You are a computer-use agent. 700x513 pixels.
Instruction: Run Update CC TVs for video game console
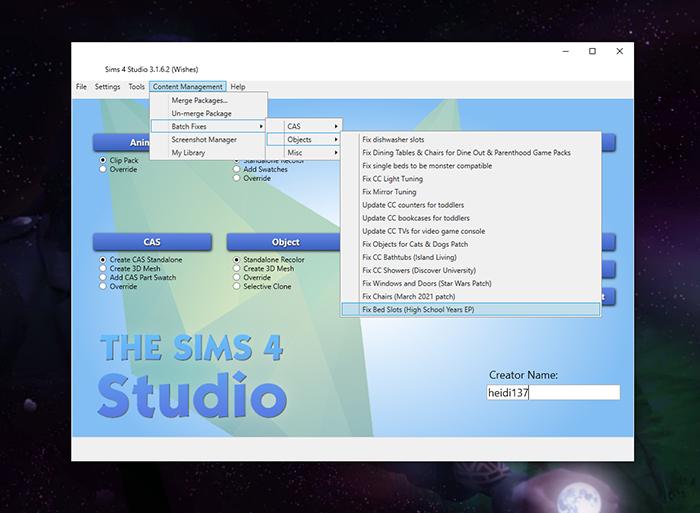(471, 231)
